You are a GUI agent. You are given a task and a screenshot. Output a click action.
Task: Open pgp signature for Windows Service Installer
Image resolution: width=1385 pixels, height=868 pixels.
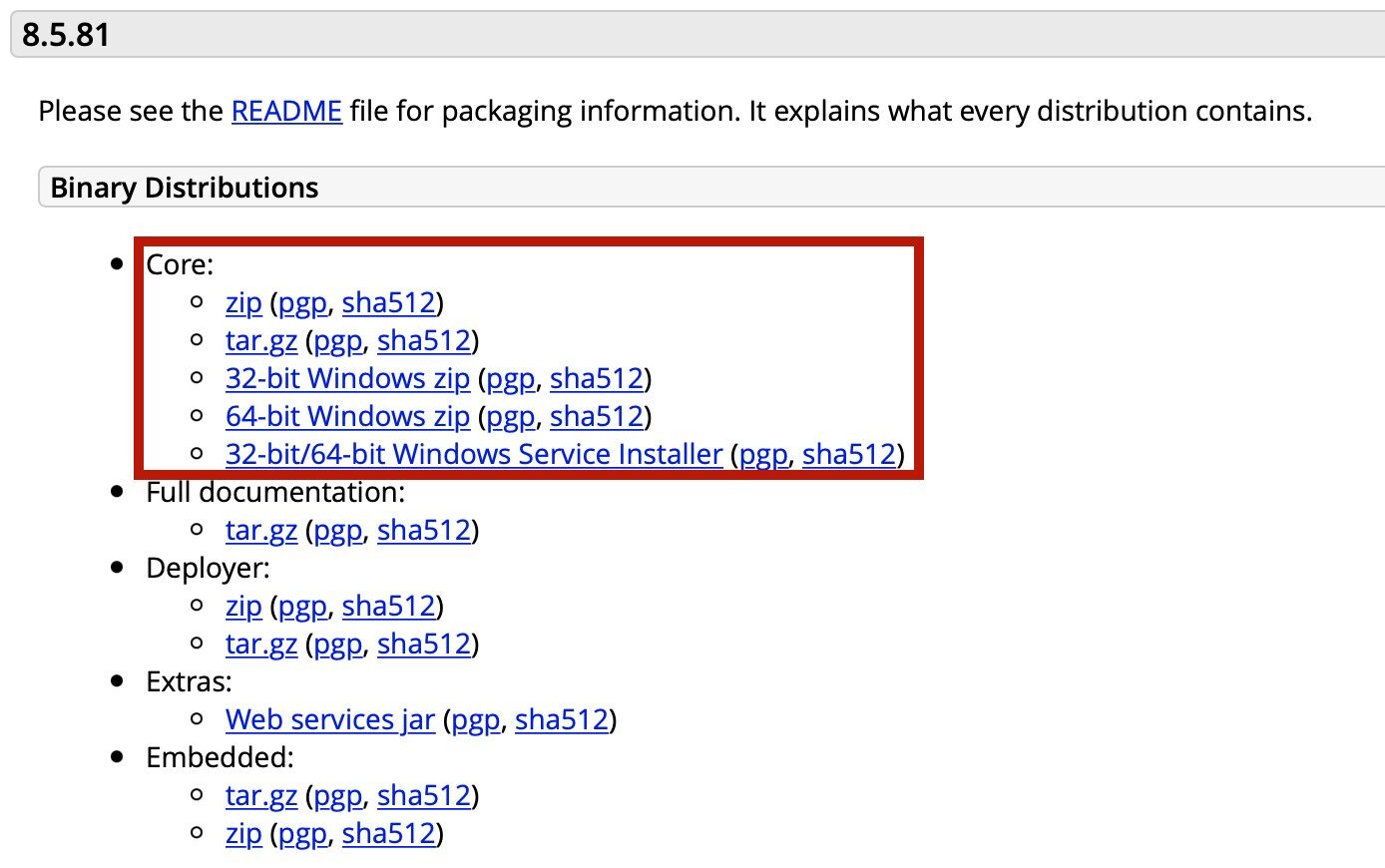tap(763, 454)
